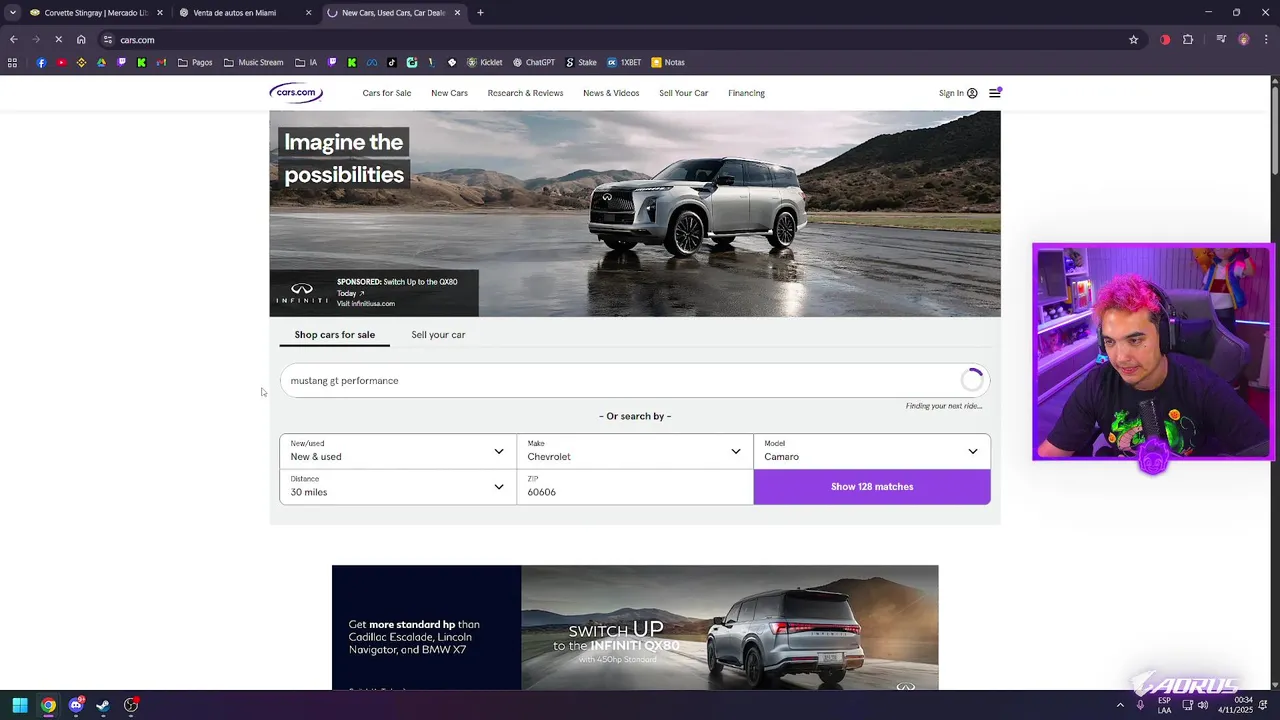Open the TikTok bookmark icon
The image size is (1280, 720).
391,62
